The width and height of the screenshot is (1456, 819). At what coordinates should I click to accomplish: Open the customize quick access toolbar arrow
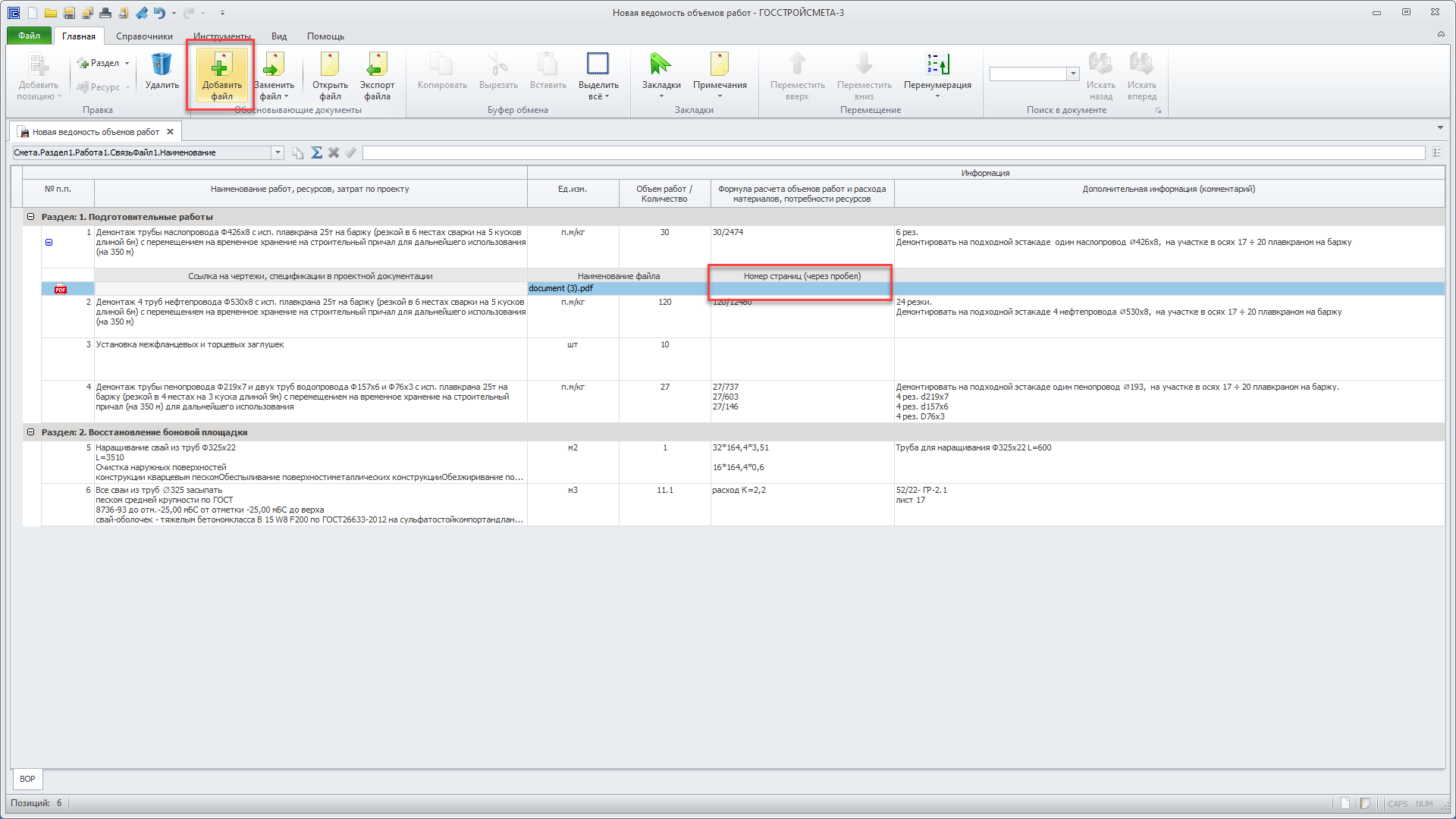(x=222, y=13)
